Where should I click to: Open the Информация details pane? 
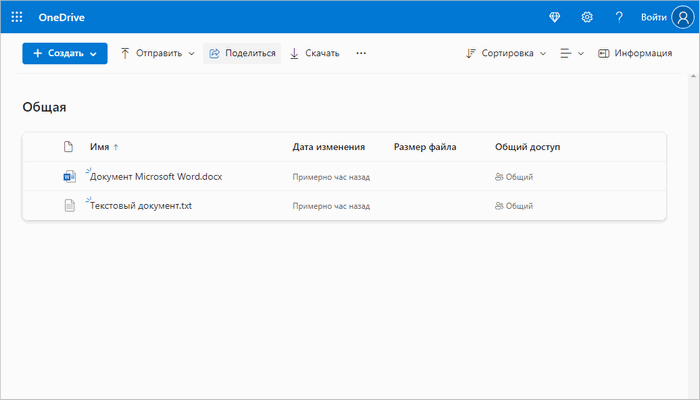635,53
